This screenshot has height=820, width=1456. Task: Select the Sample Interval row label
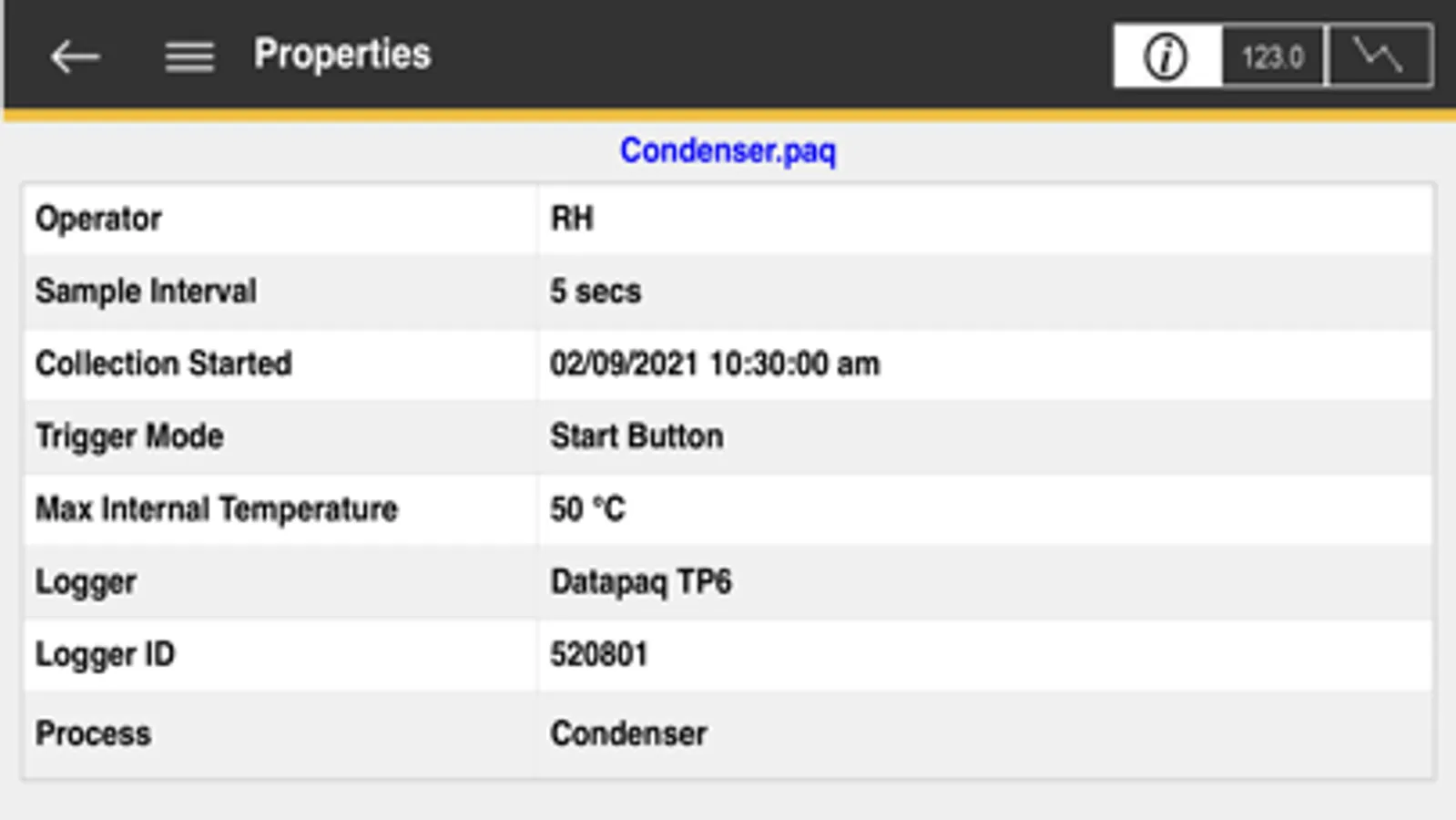pyautogui.click(x=146, y=292)
